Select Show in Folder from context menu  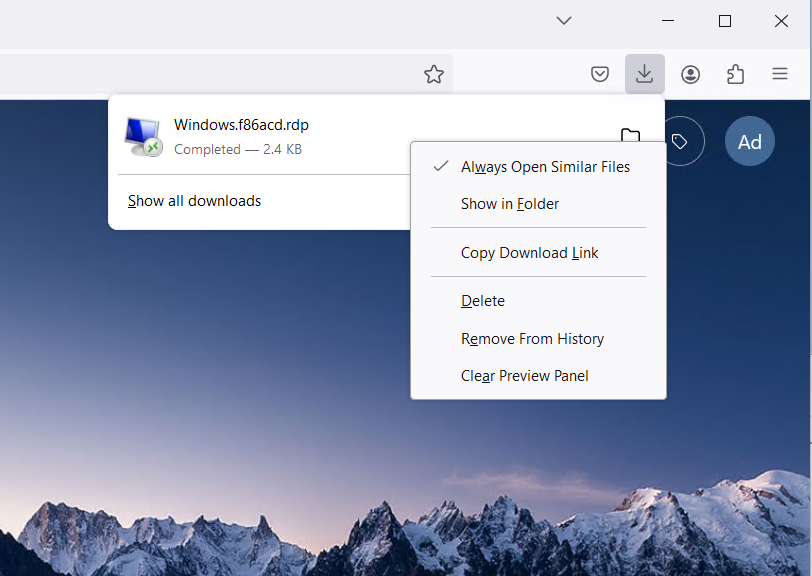510,204
